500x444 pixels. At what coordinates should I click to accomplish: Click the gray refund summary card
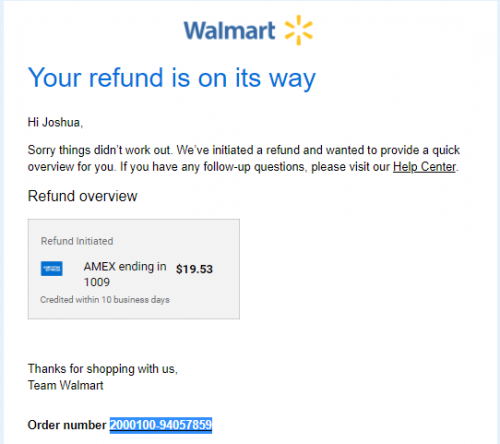(x=134, y=269)
